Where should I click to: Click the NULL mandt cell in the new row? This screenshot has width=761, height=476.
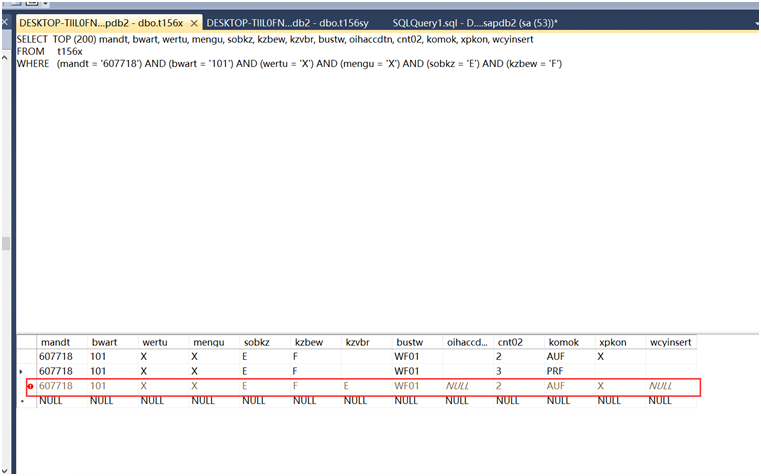click(62, 401)
